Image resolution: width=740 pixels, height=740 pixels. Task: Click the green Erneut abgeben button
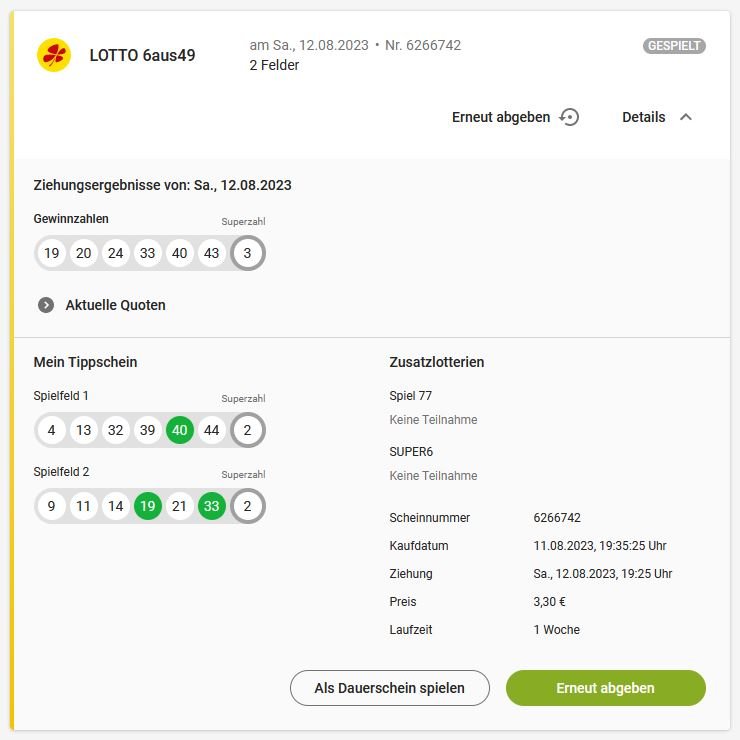(605, 688)
